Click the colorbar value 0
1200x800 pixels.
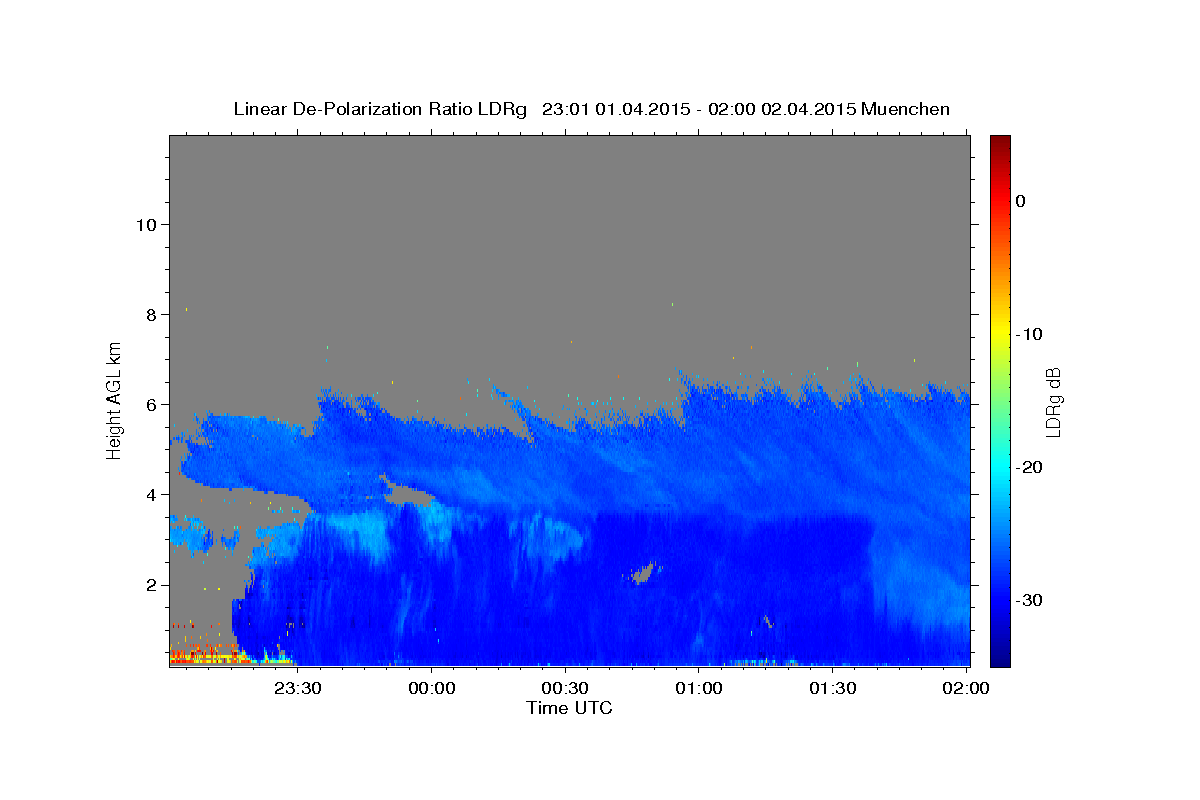coord(1021,201)
